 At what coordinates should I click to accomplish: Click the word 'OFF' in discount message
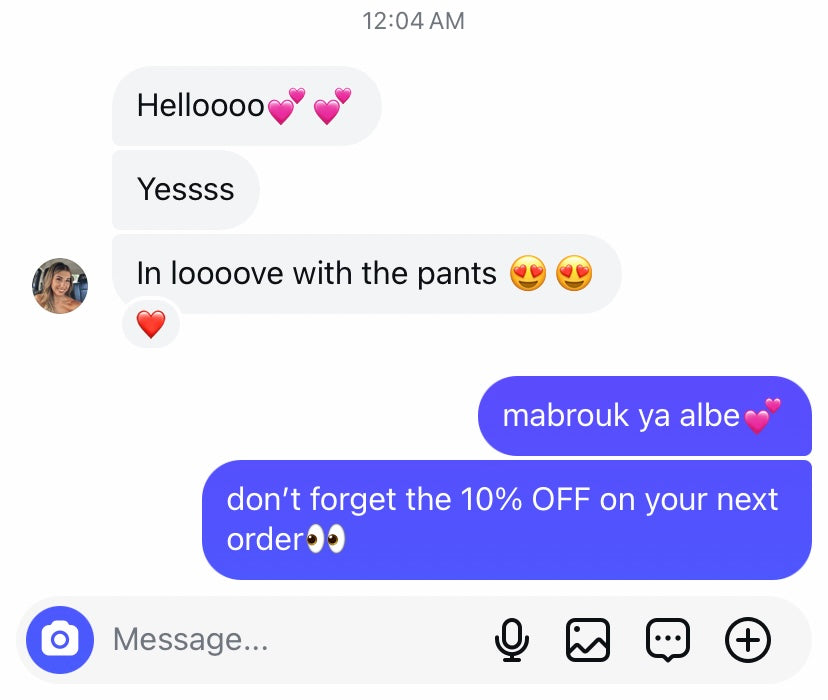(560, 499)
